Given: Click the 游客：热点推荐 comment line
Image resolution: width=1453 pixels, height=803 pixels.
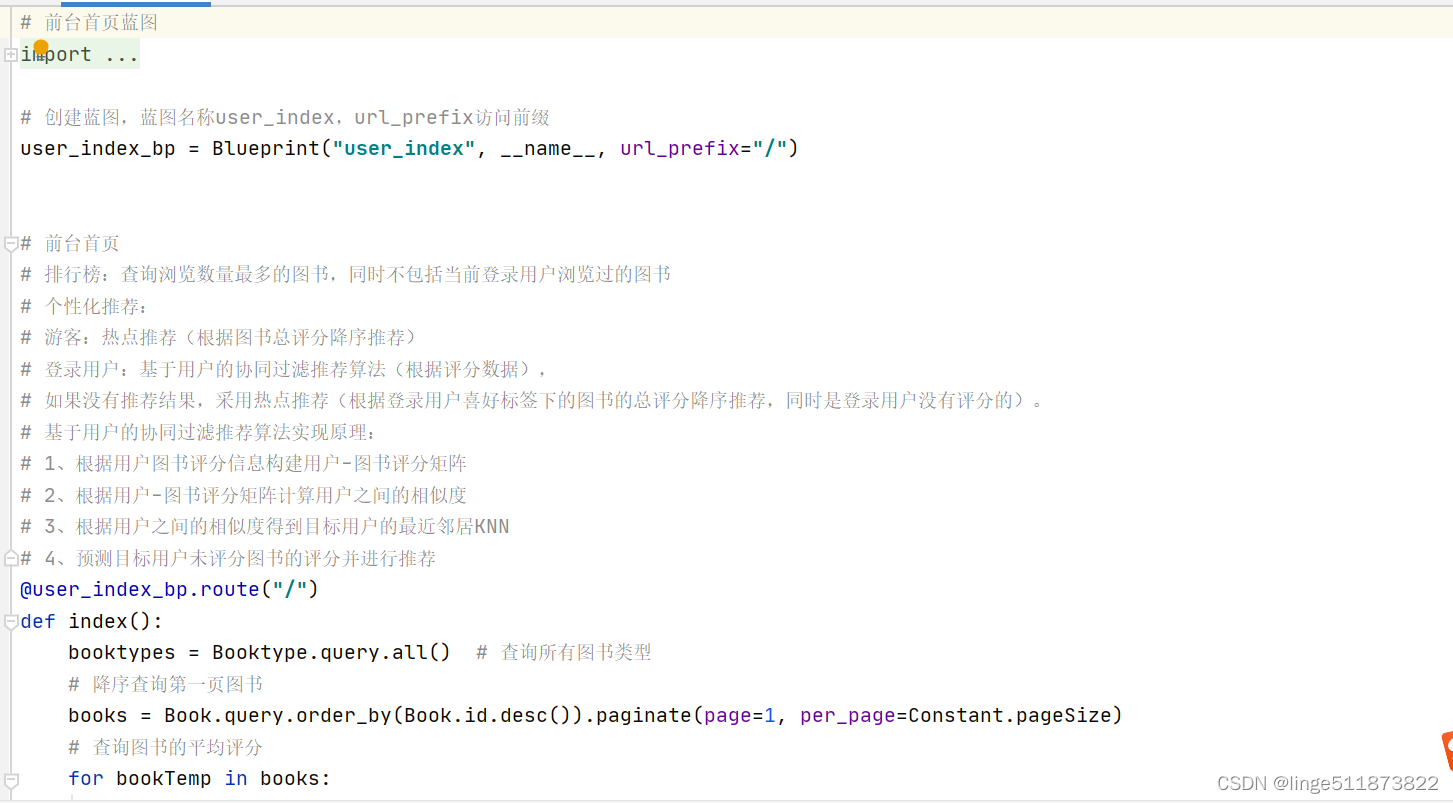Looking at the screenshot, I should coord(219,337).
